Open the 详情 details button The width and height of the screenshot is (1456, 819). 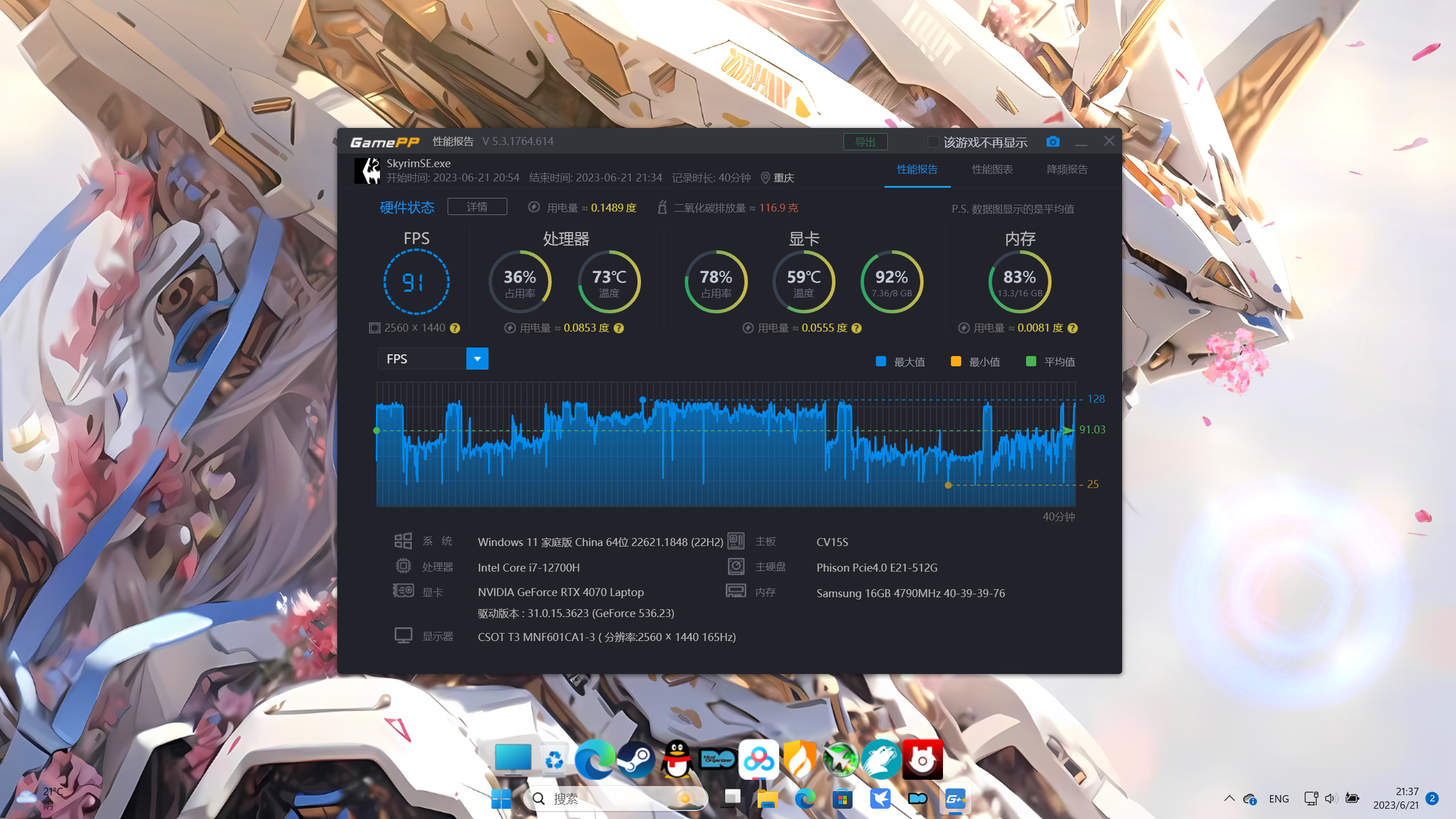pos(477,206)
